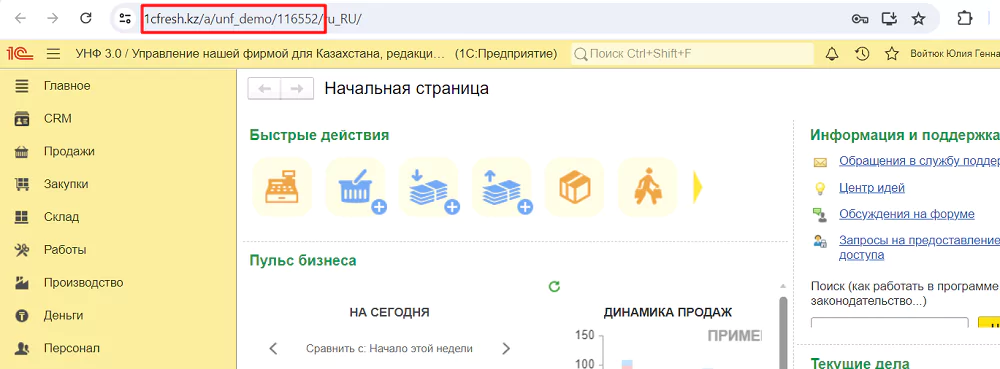Open notifications bell icon
1000x369 pixels.
click(x=832, y=54)
